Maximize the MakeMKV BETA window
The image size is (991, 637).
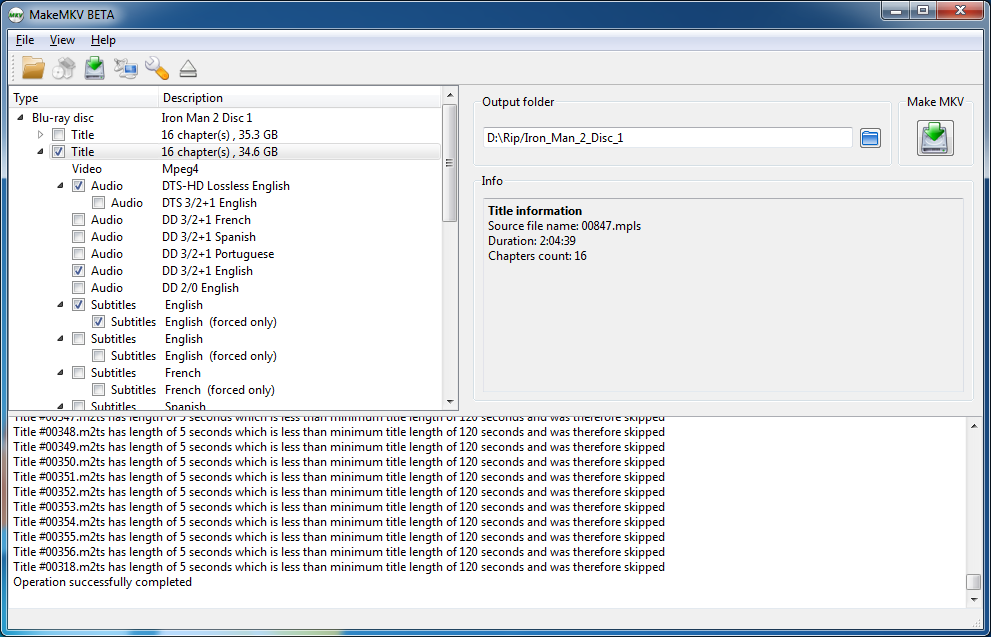click(x=923, y=11)
